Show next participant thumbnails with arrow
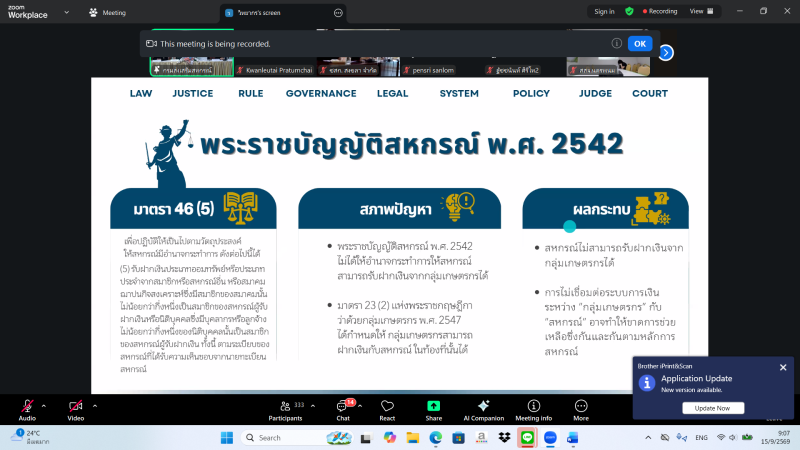The height and width of the screenshot is (450, 800). 666,53
